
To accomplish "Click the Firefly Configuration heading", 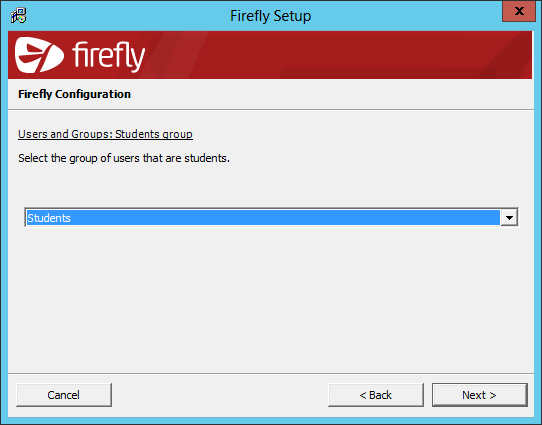I will (x=74, y=94).
